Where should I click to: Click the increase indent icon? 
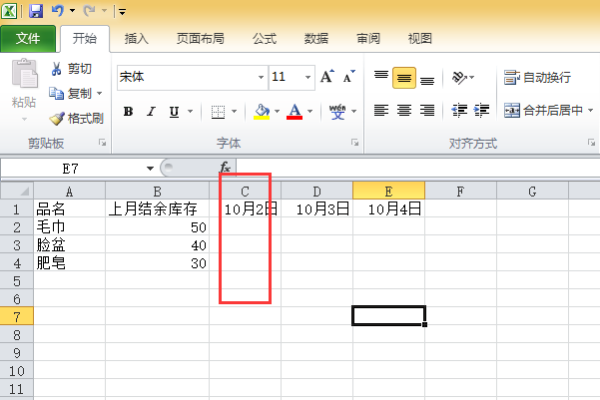click(x=481, y=111)
